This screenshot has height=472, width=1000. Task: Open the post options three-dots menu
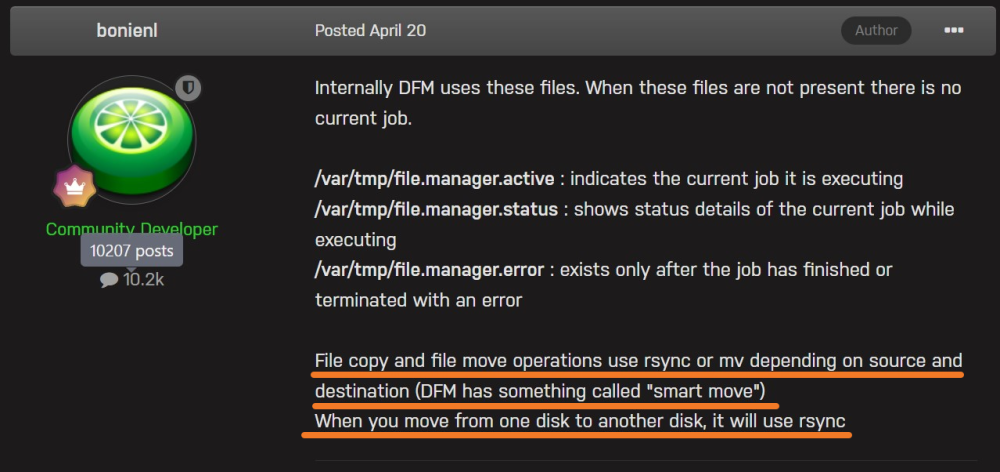[x=953, y=30]
